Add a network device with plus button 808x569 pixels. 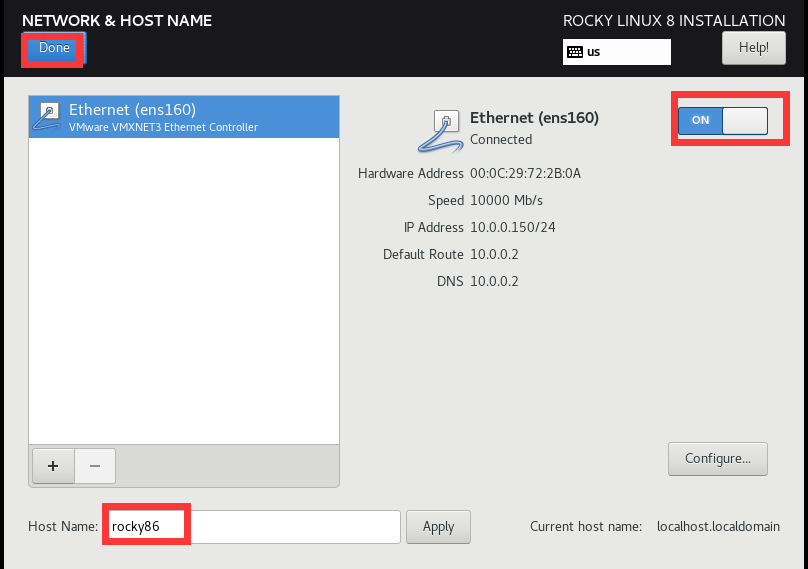(x=53, y=466)
